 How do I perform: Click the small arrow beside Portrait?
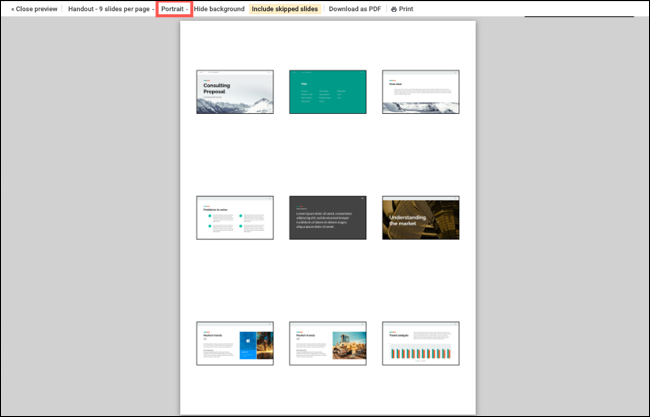(x=187, y=9)
